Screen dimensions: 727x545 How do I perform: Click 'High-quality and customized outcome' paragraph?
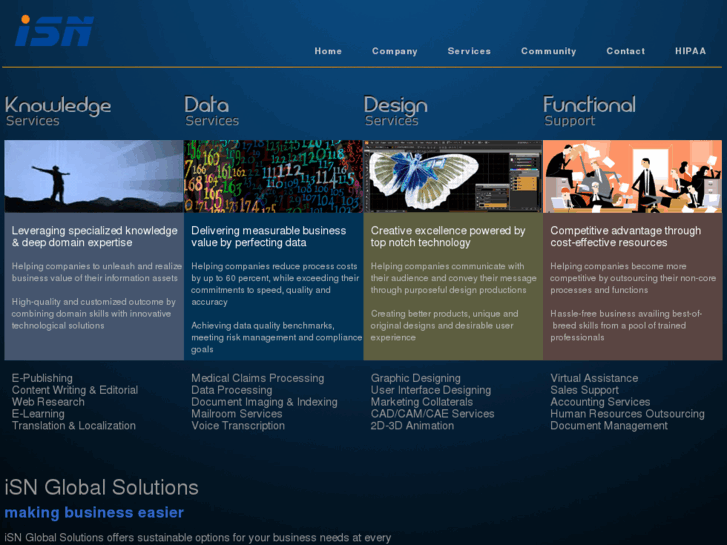94,314
